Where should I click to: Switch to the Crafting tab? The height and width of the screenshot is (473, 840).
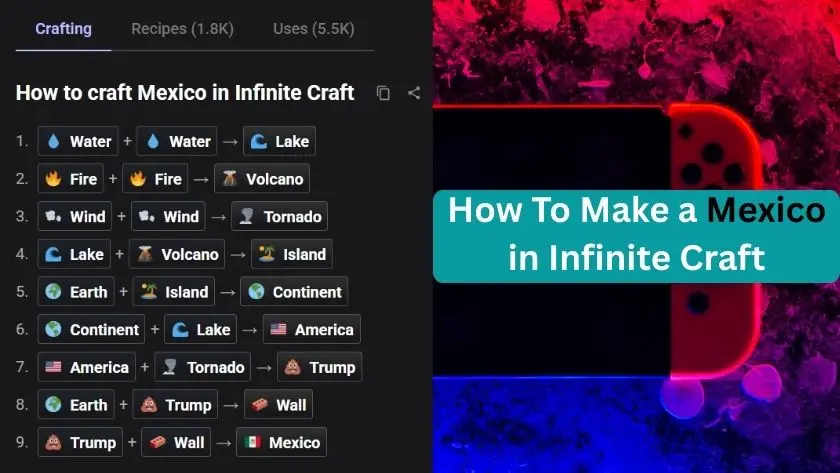point(63,29)
